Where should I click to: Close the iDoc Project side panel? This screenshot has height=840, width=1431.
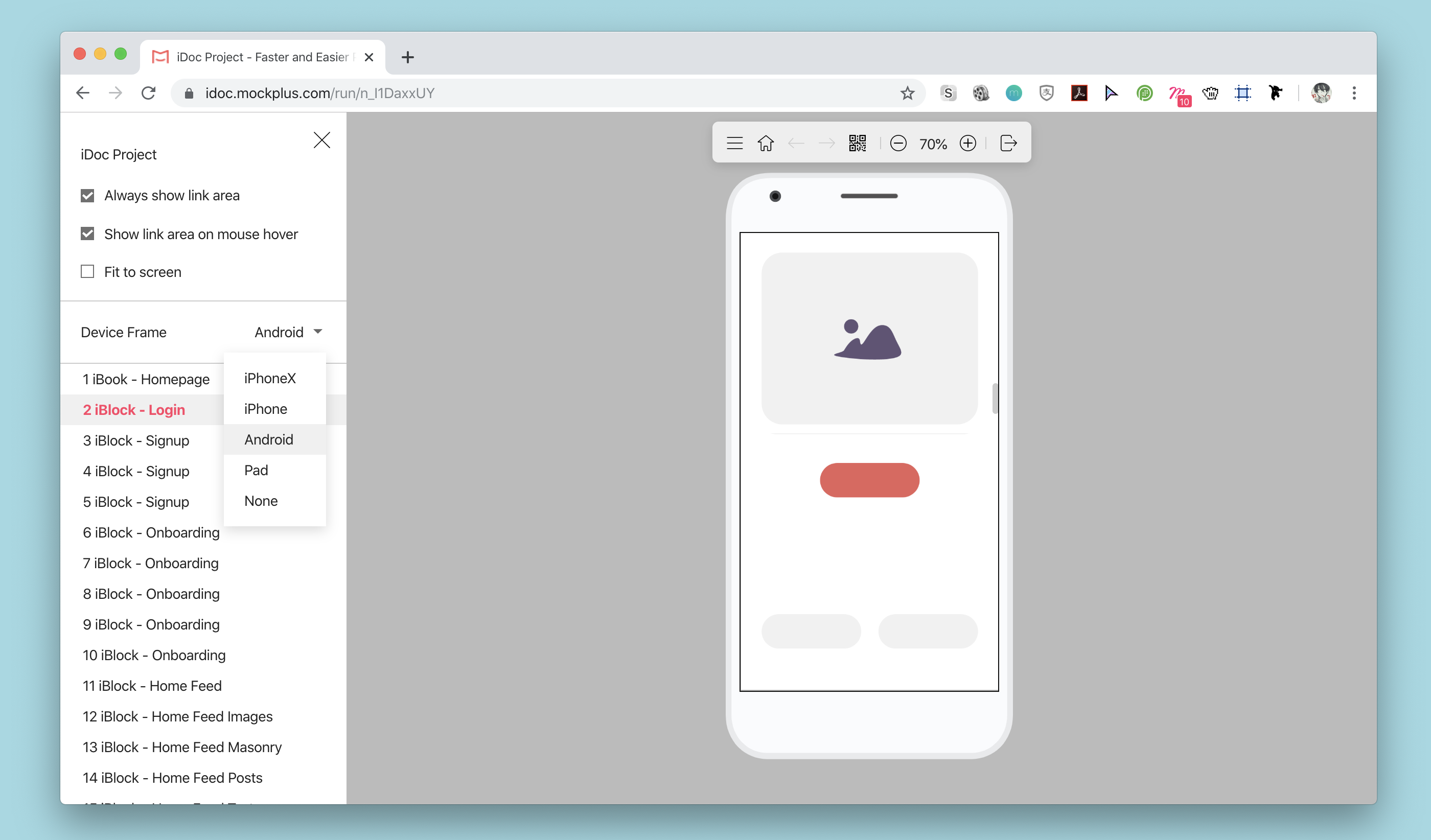[322, 140]
